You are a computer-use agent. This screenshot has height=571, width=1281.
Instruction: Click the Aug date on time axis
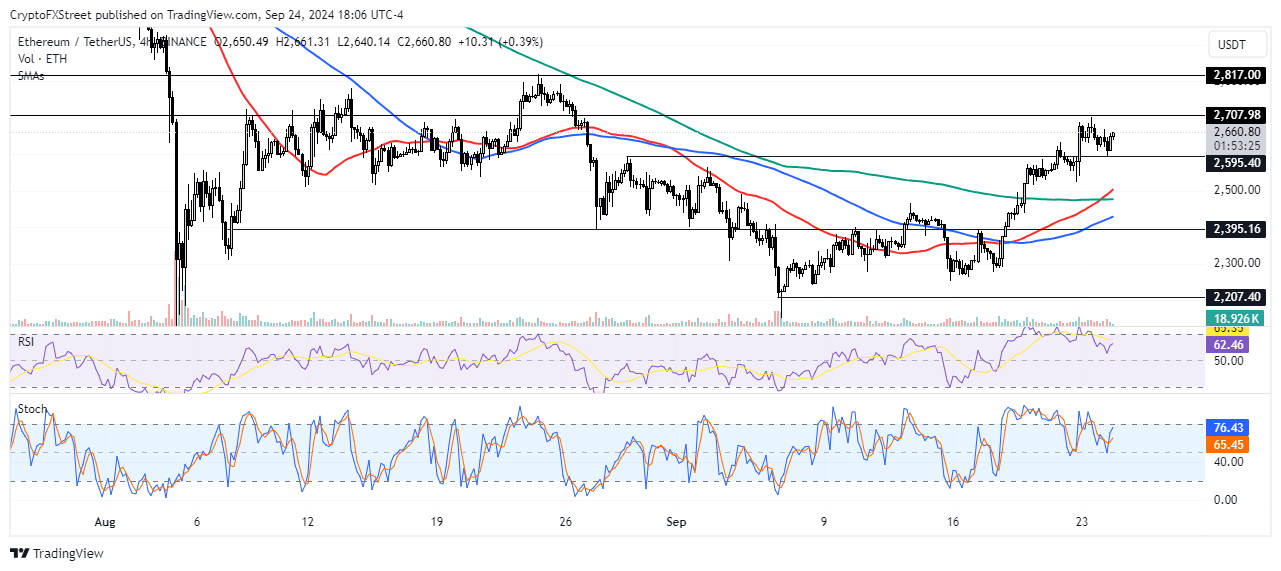(x=106, y=522)
